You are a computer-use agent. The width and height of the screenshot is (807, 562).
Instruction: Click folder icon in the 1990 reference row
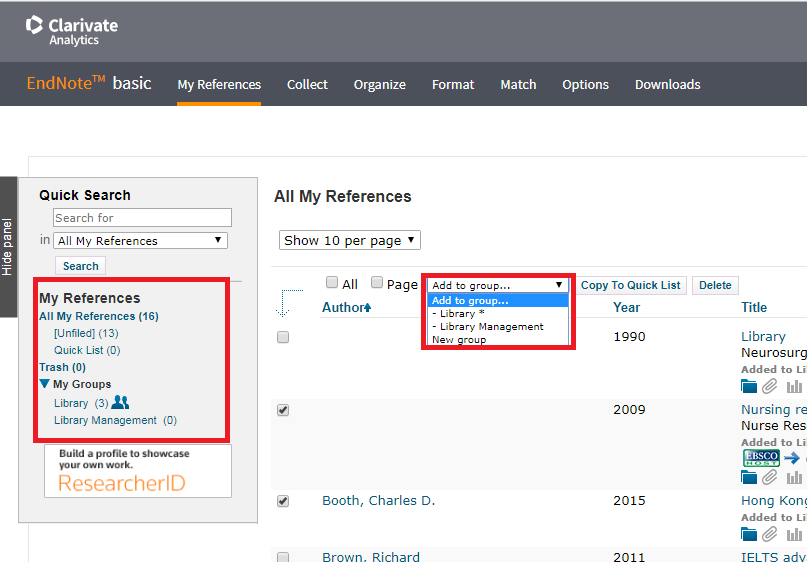pos(749,386)
